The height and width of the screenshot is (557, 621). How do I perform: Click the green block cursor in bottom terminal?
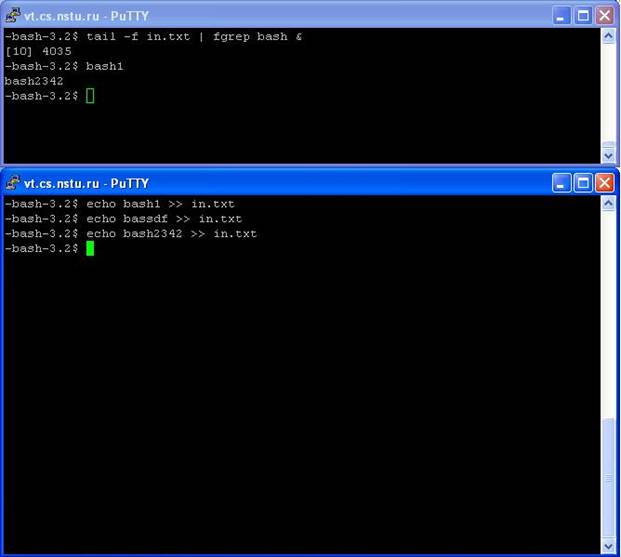(x=90, y=248)
